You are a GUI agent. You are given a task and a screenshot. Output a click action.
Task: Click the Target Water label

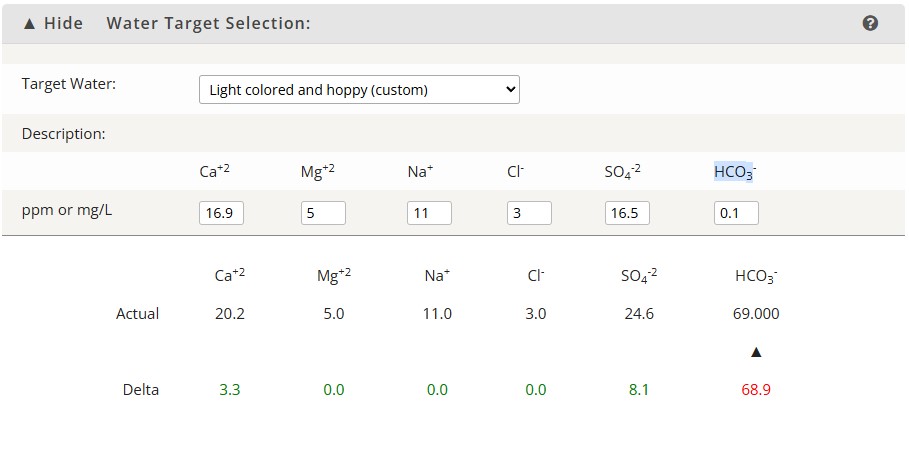click(x=69, y=83)
